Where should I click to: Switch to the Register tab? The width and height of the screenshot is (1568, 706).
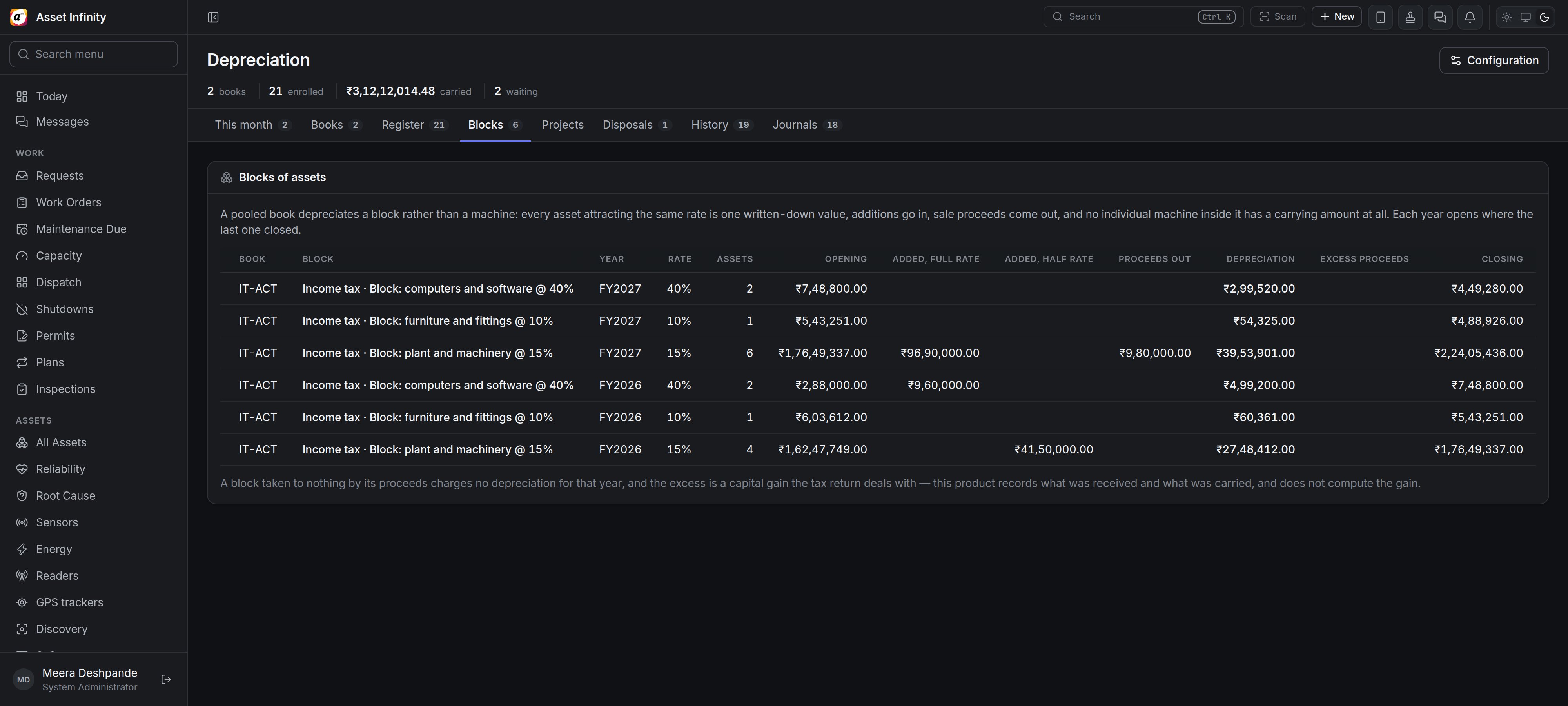pyautogui.click(x=414, y=125)
